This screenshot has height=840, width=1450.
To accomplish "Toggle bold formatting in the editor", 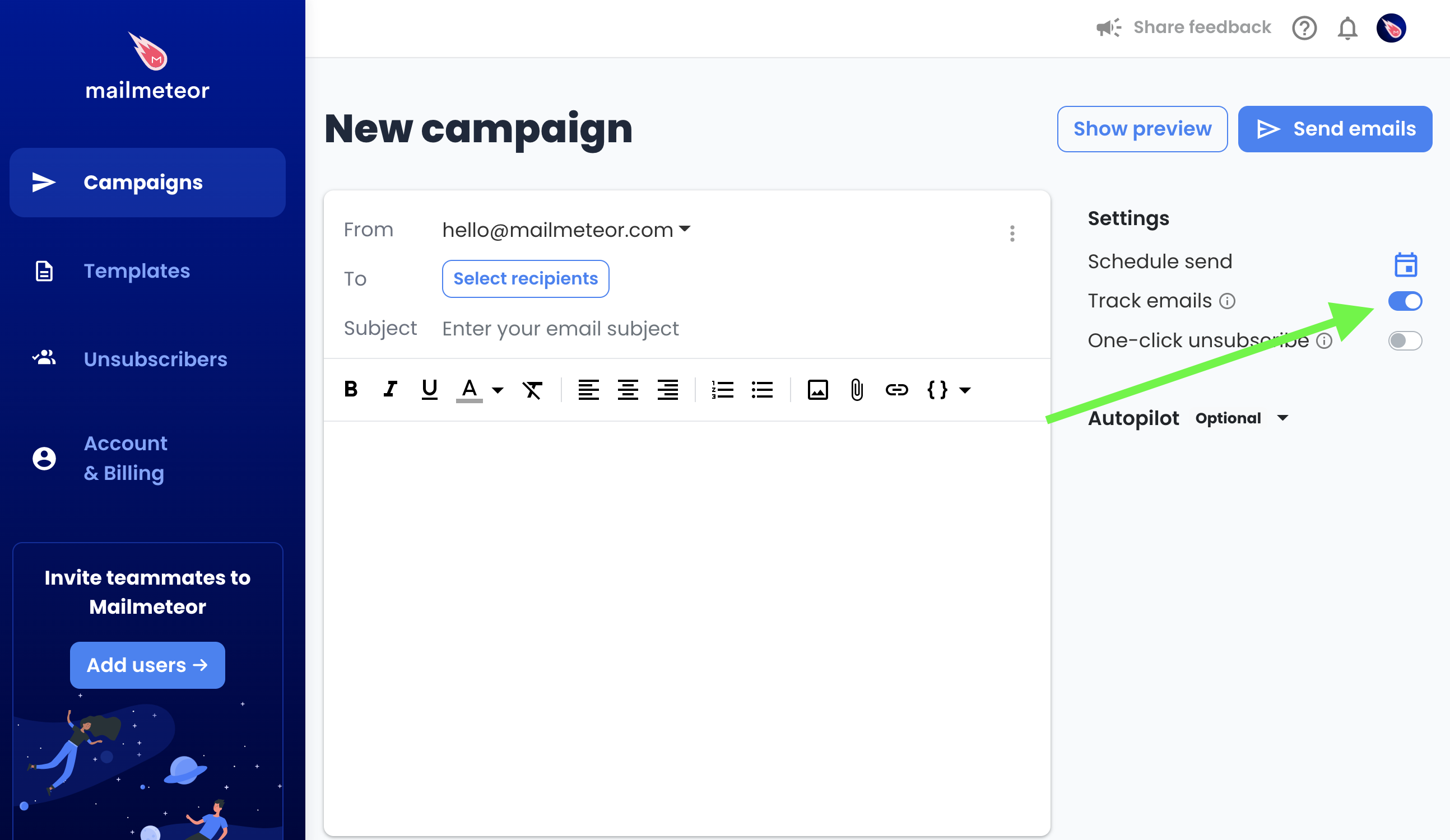I will [x=350, y=390].
